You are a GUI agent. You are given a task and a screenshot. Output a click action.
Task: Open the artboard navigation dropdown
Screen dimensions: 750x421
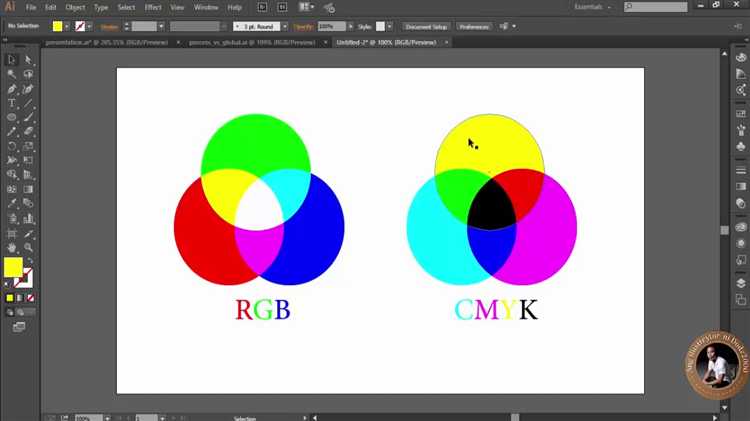(x=163, y=418)
